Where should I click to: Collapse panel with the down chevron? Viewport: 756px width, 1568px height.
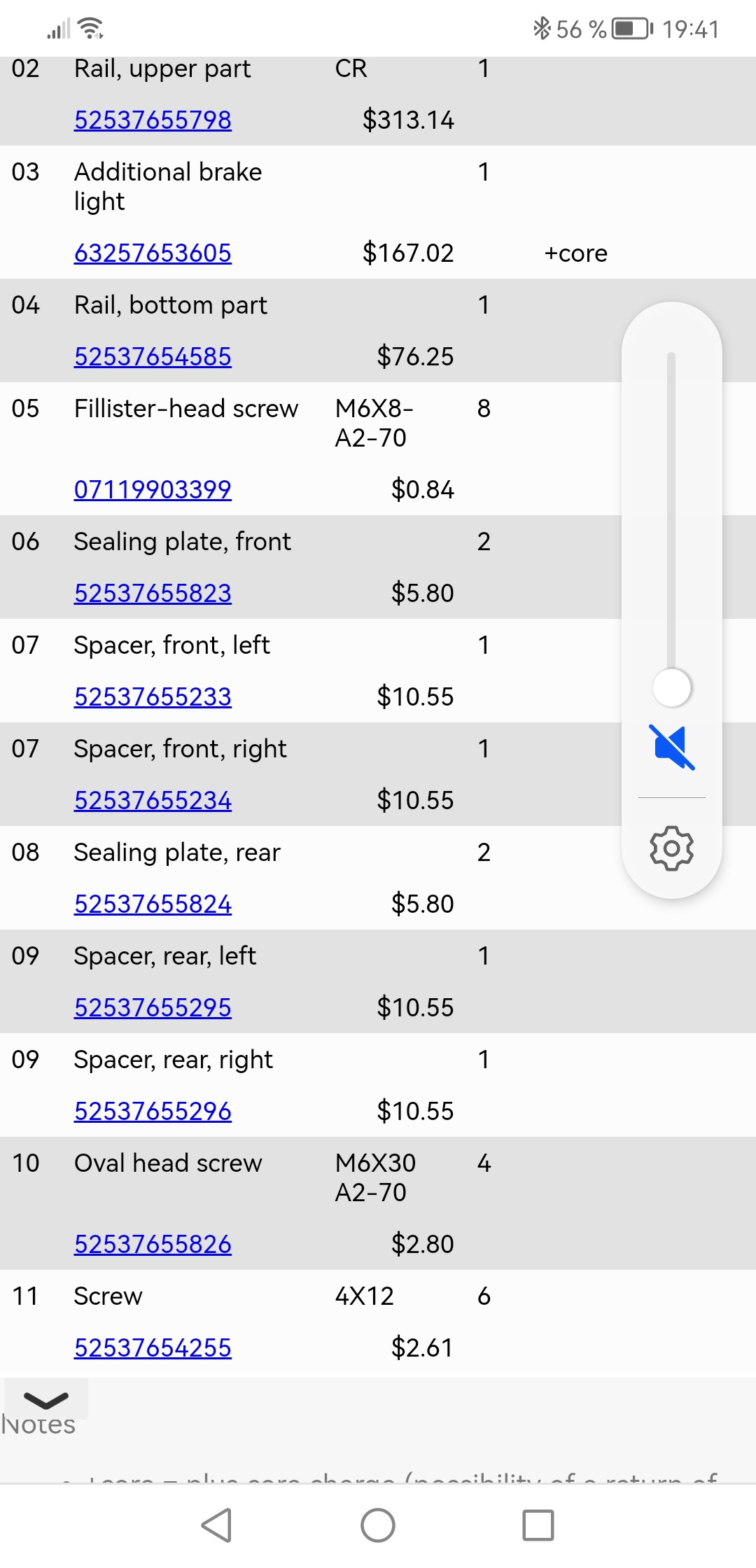(x=46, y=1399)
